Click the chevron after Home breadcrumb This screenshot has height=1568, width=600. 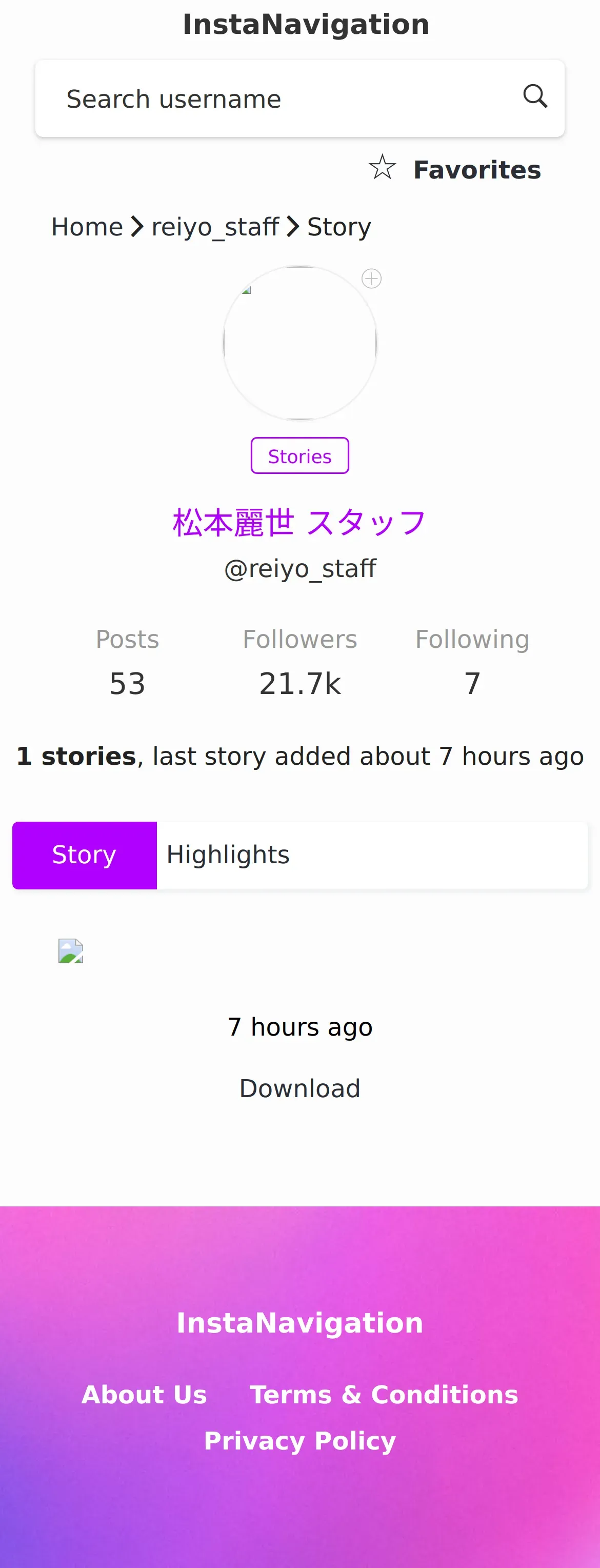click(x=137, y=226)
